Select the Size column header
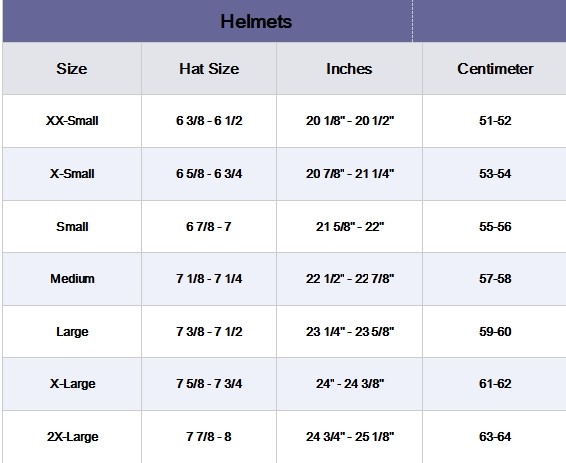 [71, 69]
